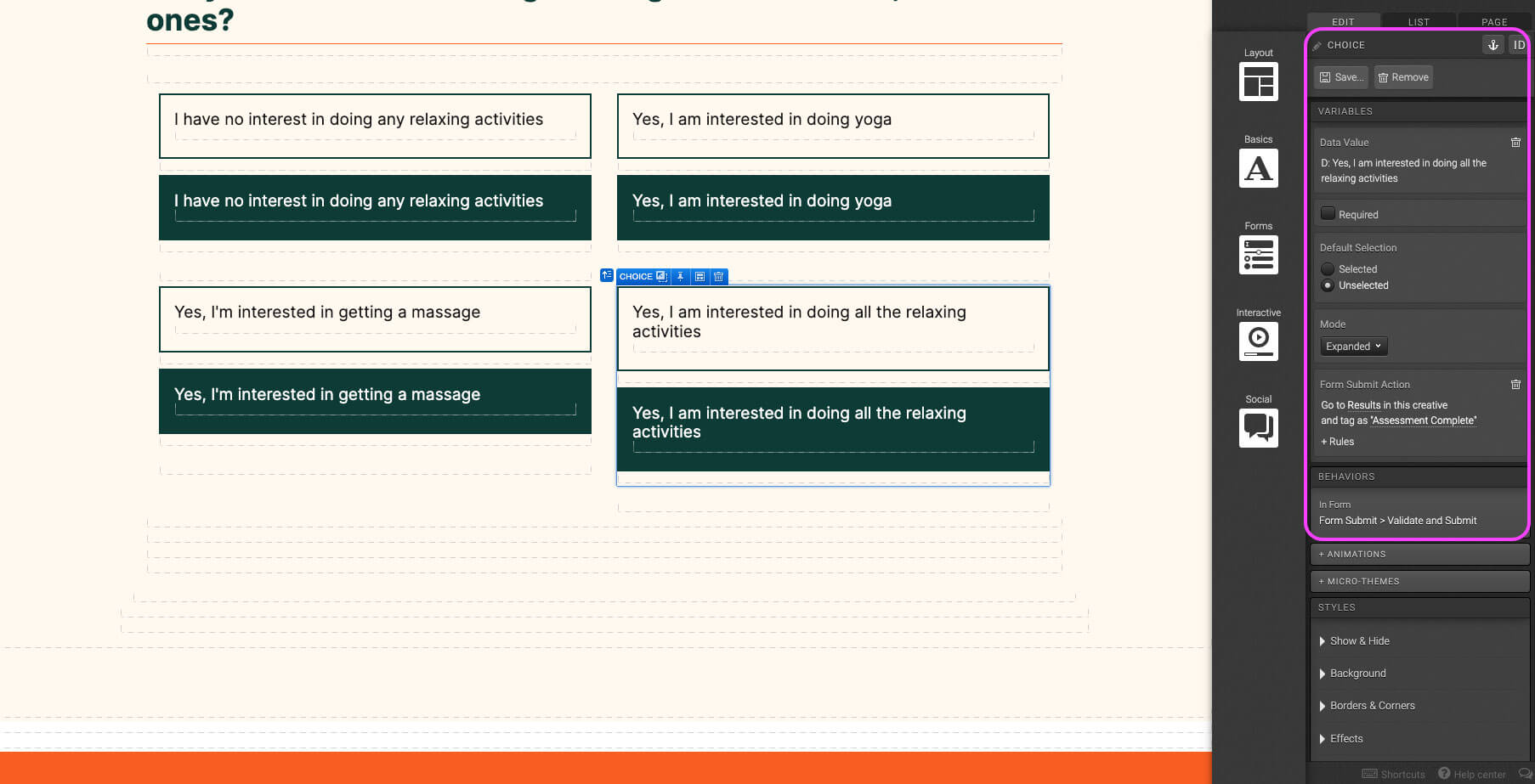1535x784 pixels.
Task: Open the Mode dropdown showing Expanded
Action: (x=1353, y=347)
